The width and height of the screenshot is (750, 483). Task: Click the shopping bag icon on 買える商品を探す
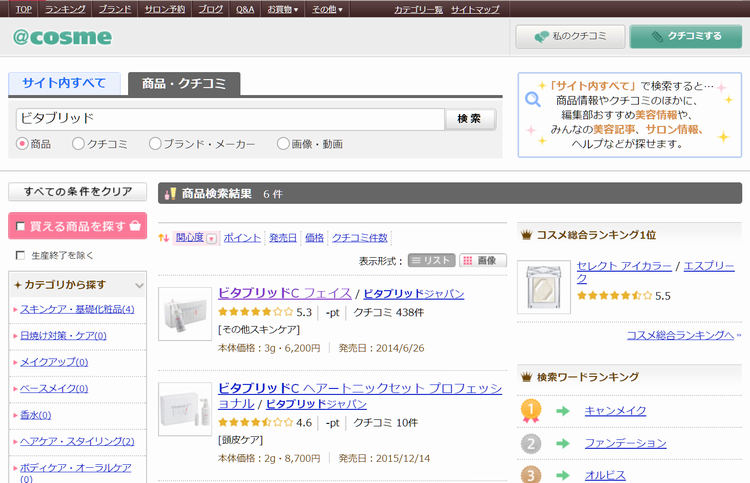135,225
